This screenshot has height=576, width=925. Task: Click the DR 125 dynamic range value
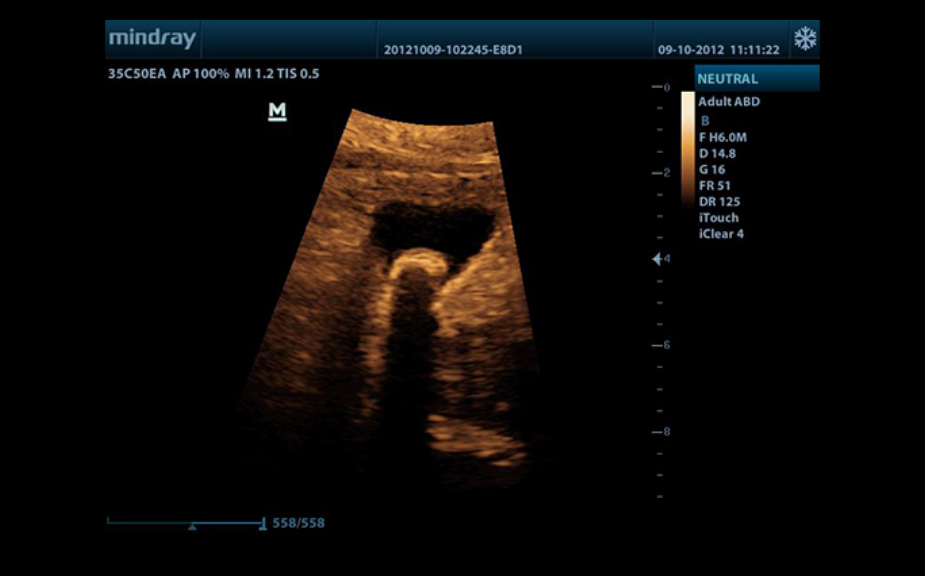coord(719,201)
